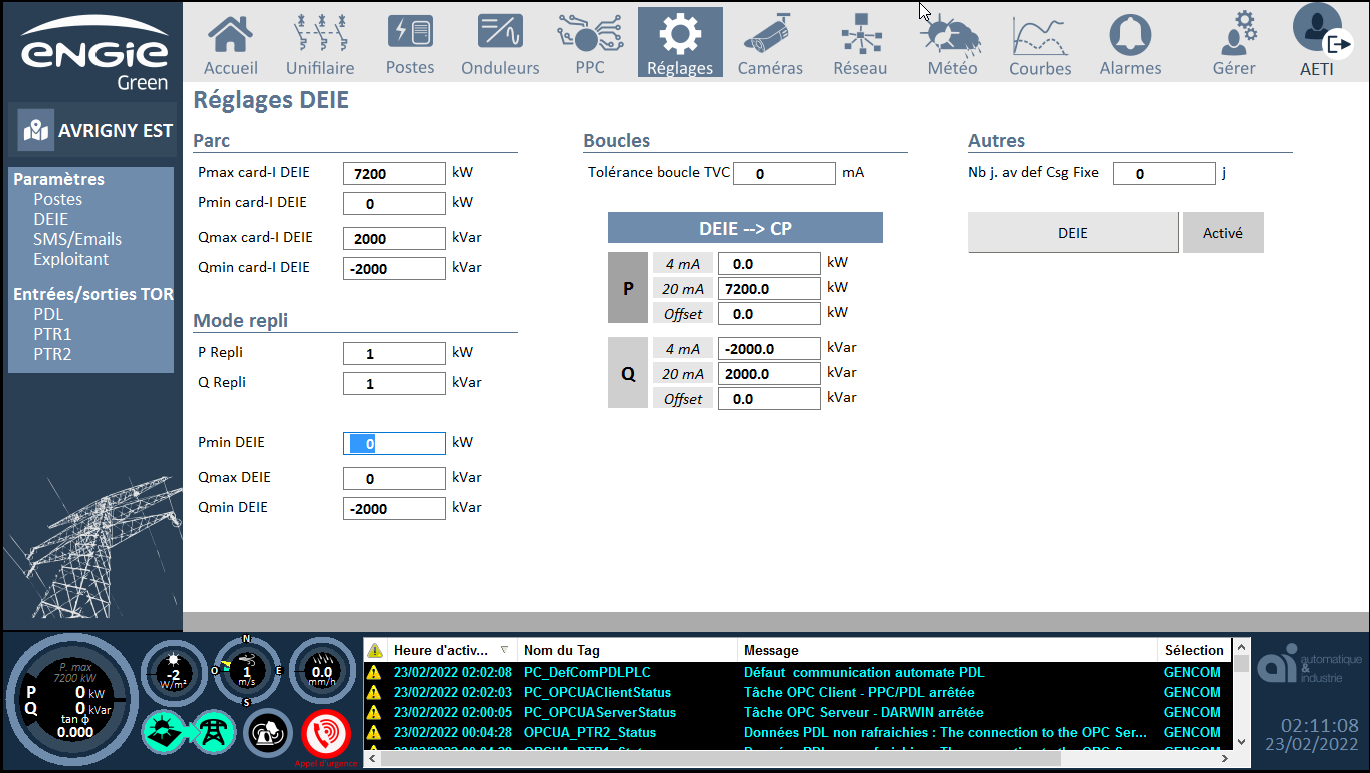Open the Accueil home page
Screen dimensions: 1370x773
[x=230, y=44]
